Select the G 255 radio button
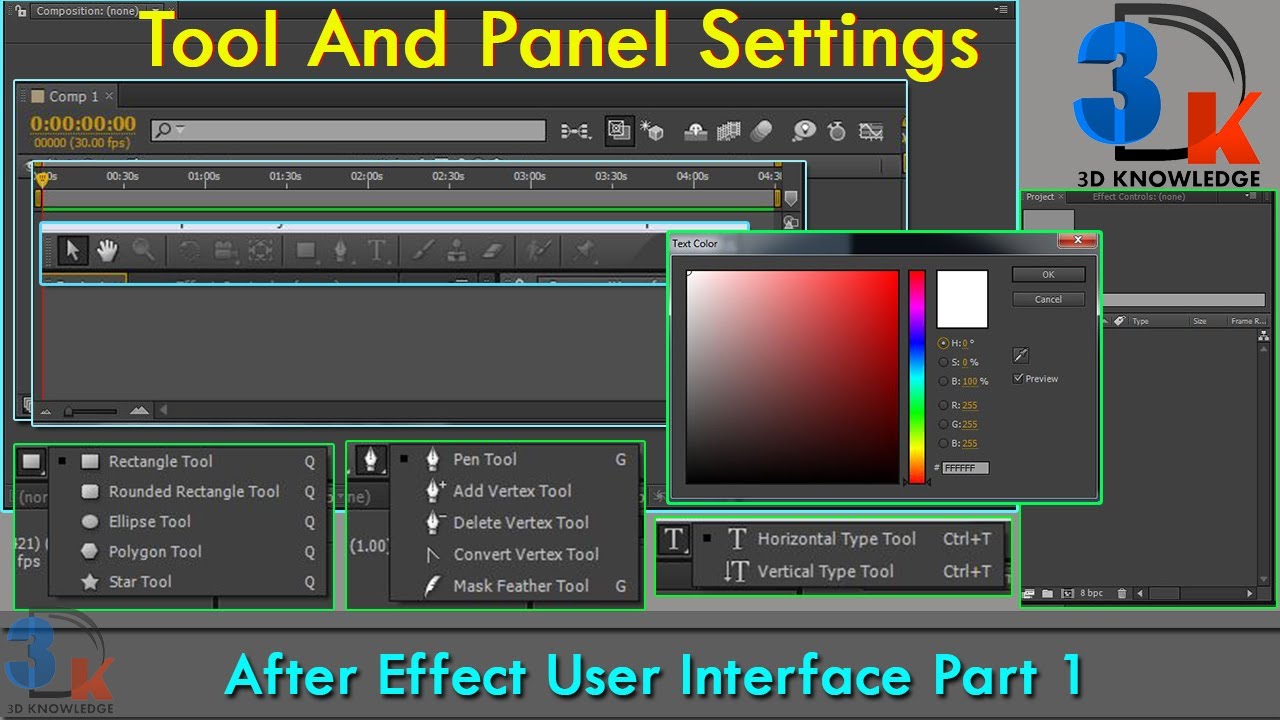1280x720 pixels. pos(943,424)
